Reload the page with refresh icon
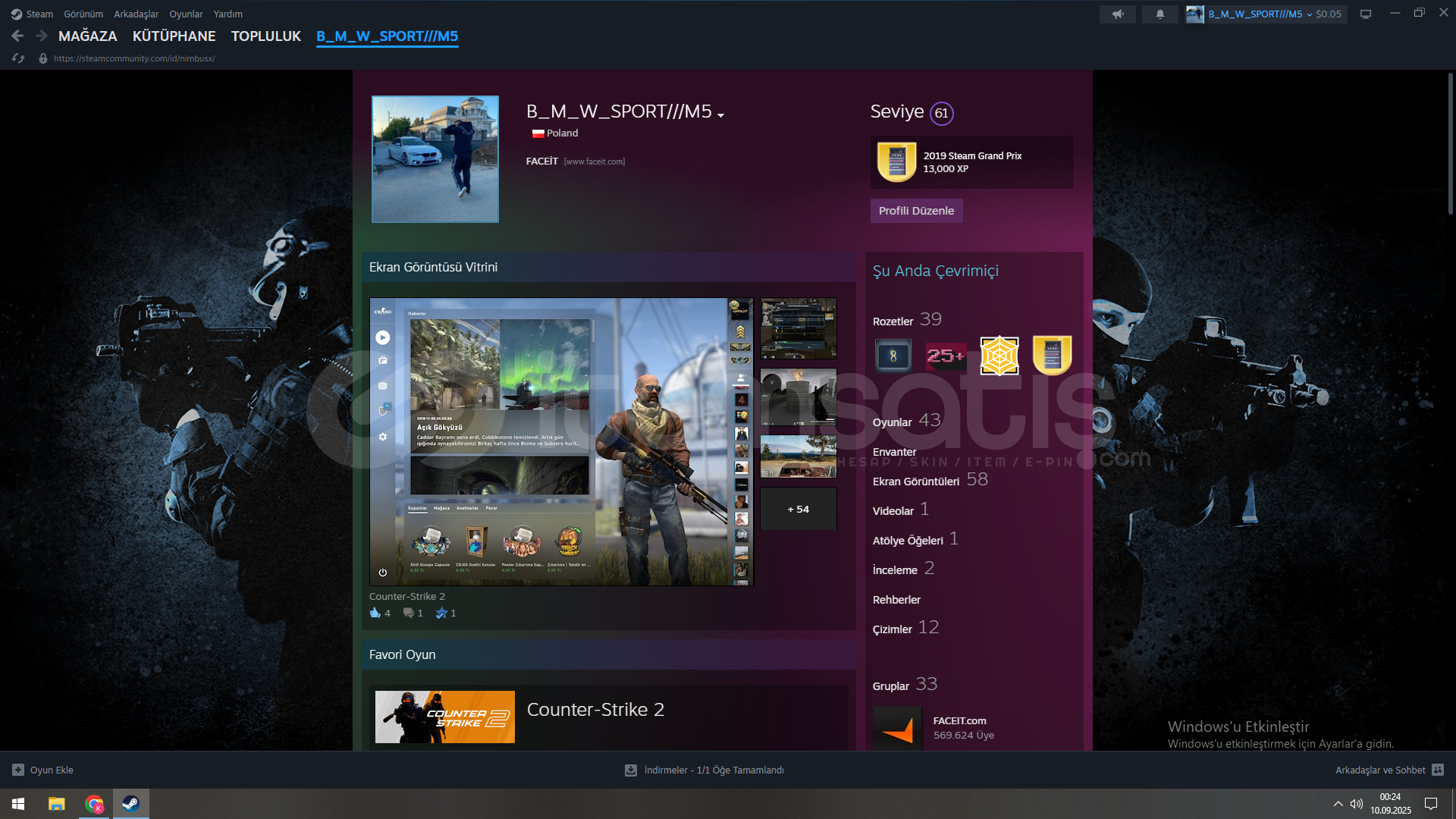This screenshot has height=819, width=1456. pos(18,58)
